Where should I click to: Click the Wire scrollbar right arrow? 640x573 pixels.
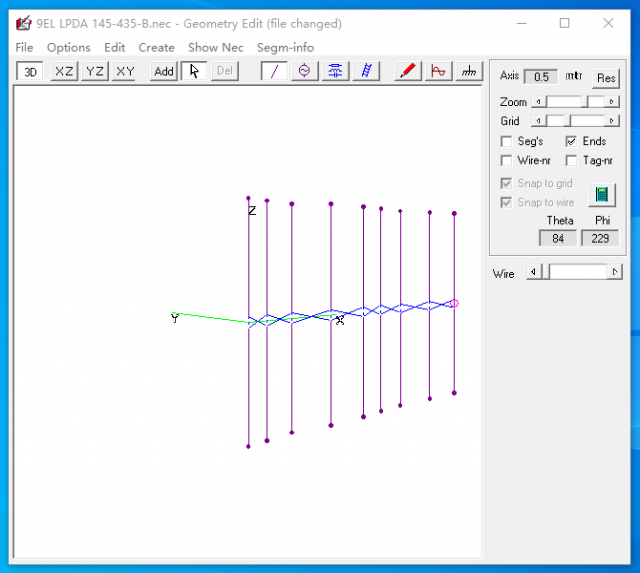615,272
